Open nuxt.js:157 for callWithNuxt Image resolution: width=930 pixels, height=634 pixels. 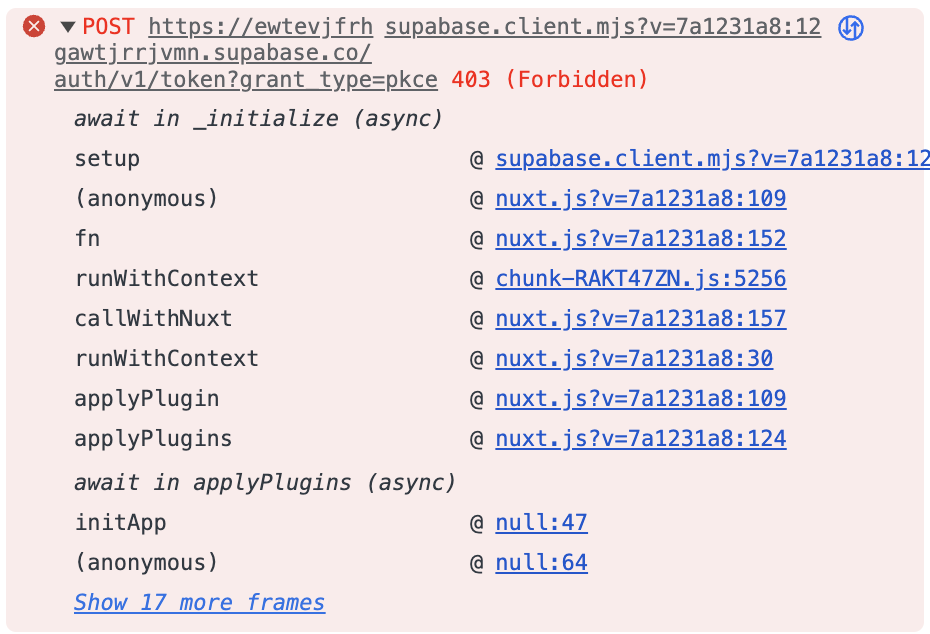coord(641,318)
